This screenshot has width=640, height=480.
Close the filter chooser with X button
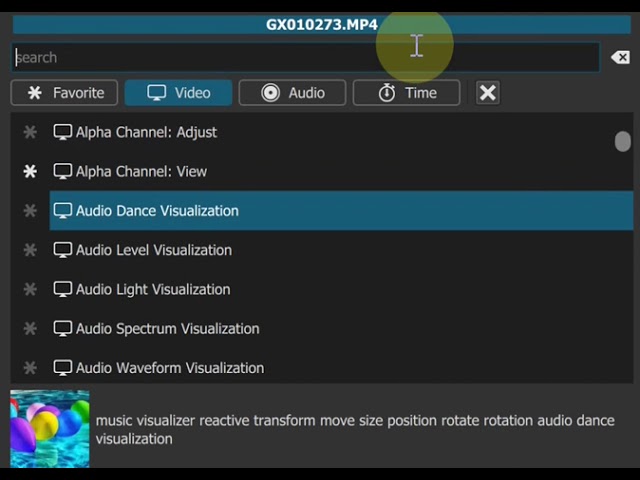(x=488, y=93)
